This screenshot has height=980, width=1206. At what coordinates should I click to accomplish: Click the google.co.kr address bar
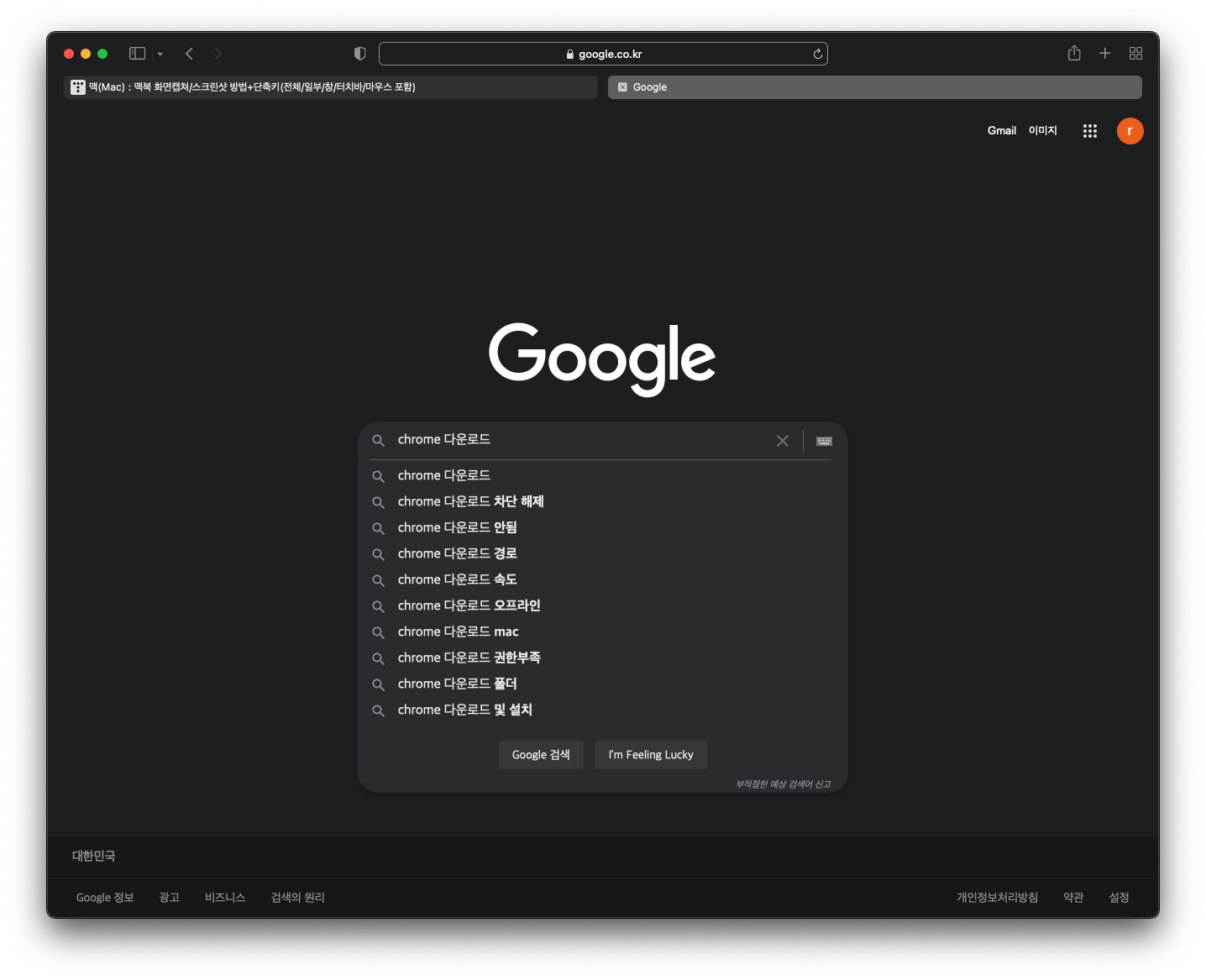point(603,54)
